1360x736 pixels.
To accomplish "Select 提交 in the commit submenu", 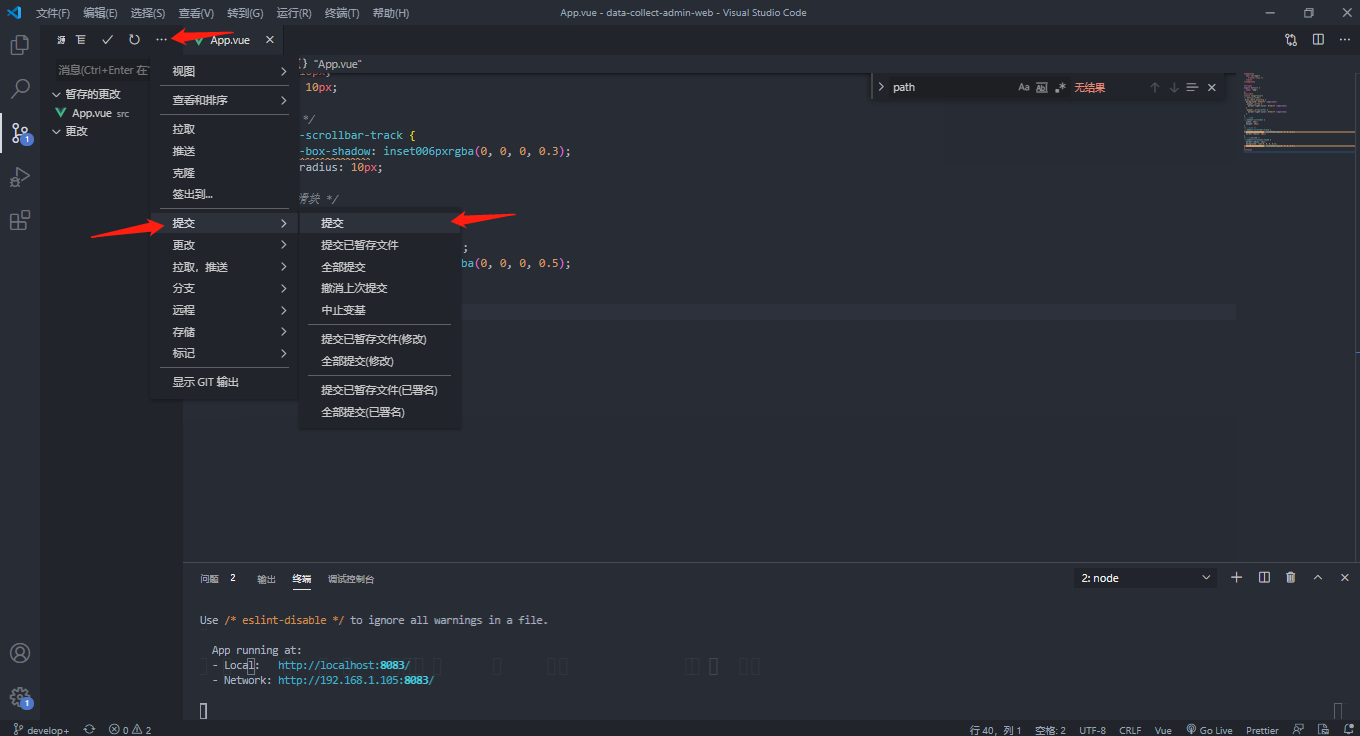I will [380, 223].
